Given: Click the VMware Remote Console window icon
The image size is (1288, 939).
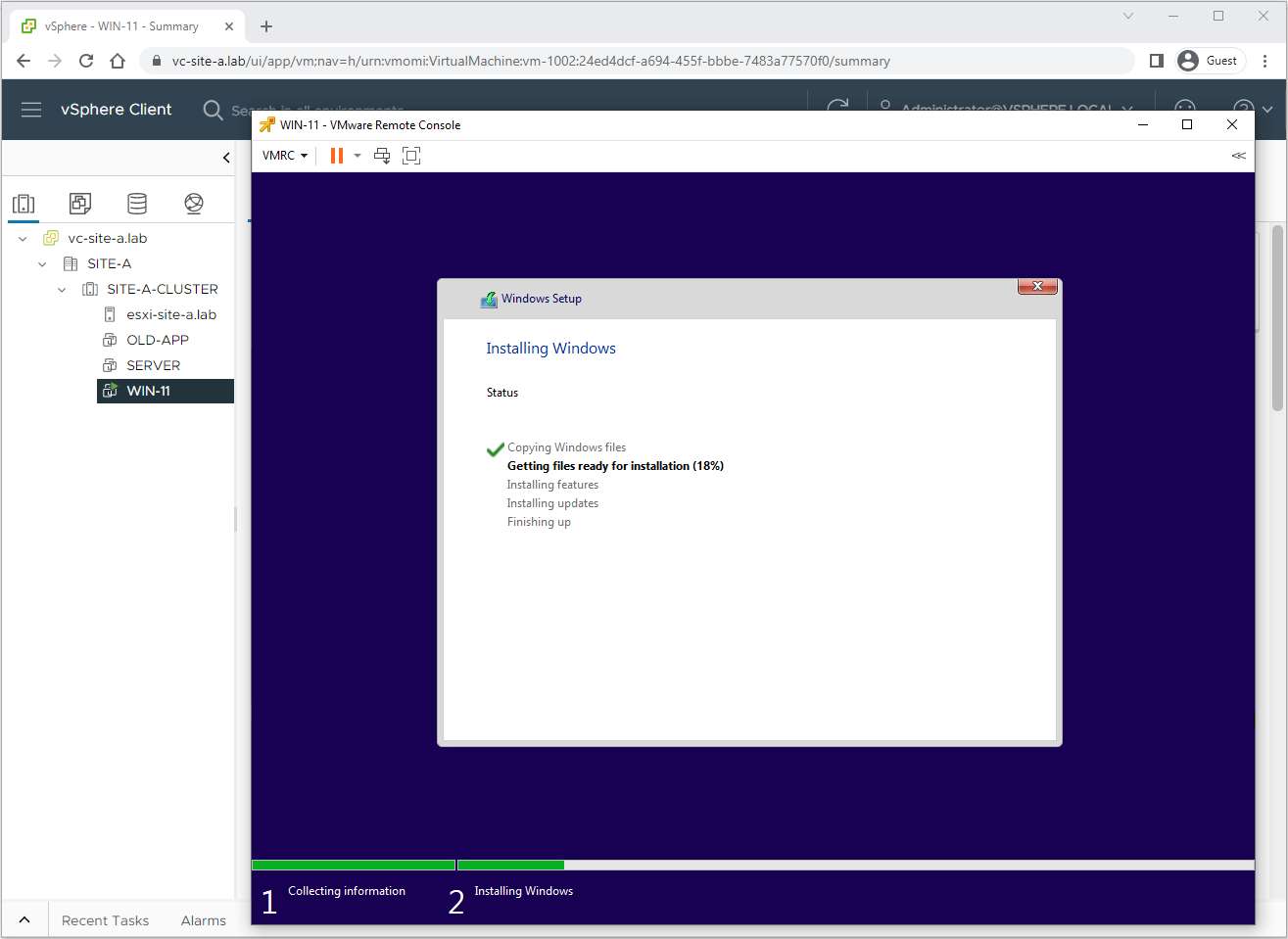Looking at the screenshot, I should [x=267, y=125].
